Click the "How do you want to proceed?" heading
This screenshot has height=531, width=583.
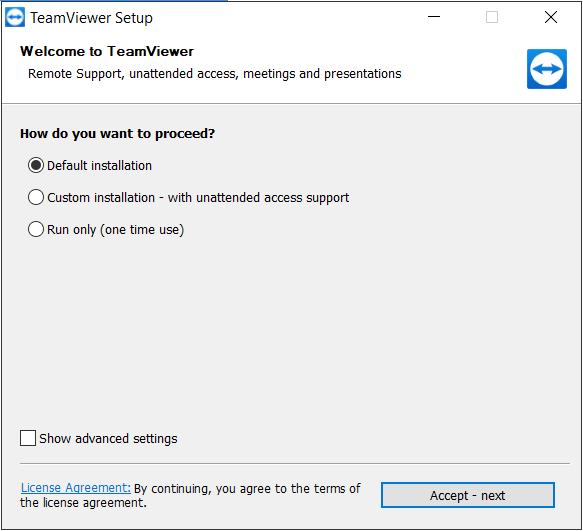click(x=117, y=133)
